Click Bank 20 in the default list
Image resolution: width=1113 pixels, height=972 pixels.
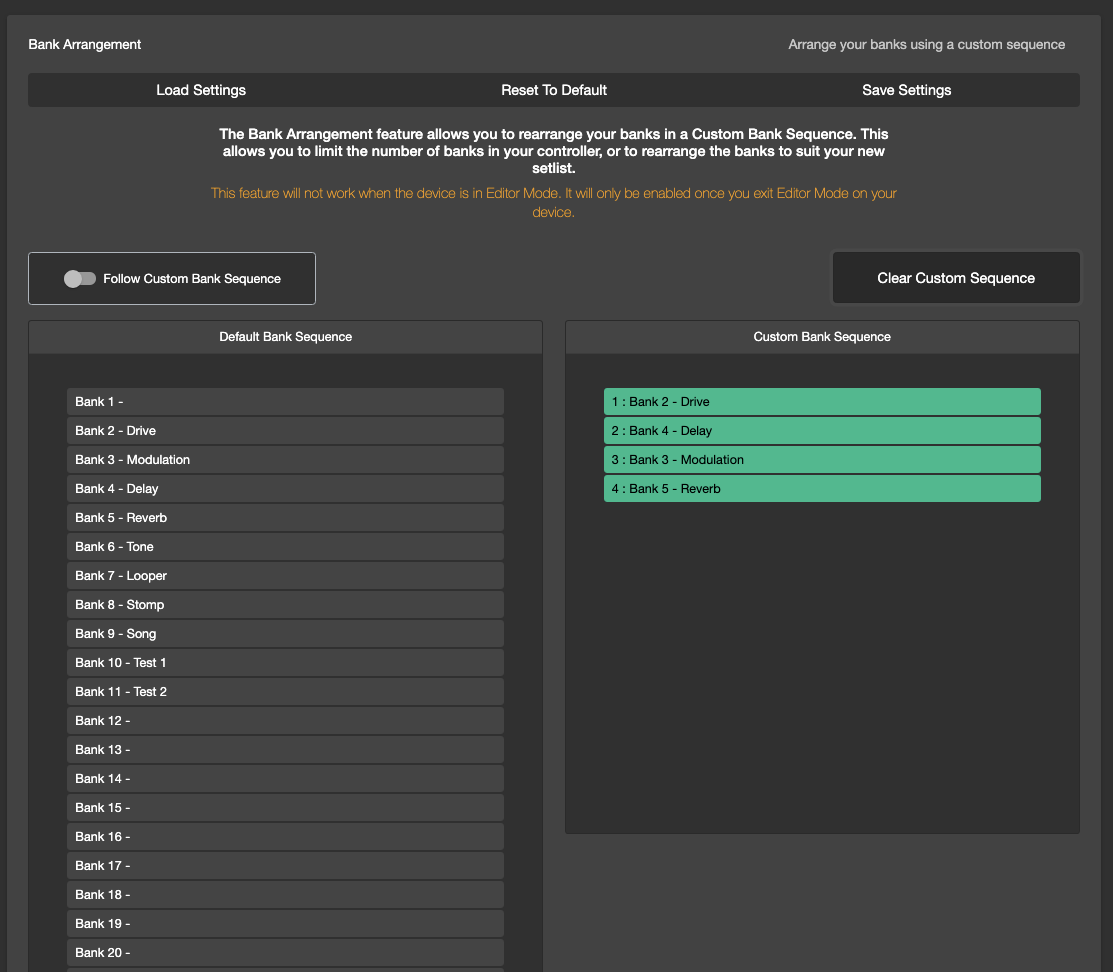click(x=285, y=953)
